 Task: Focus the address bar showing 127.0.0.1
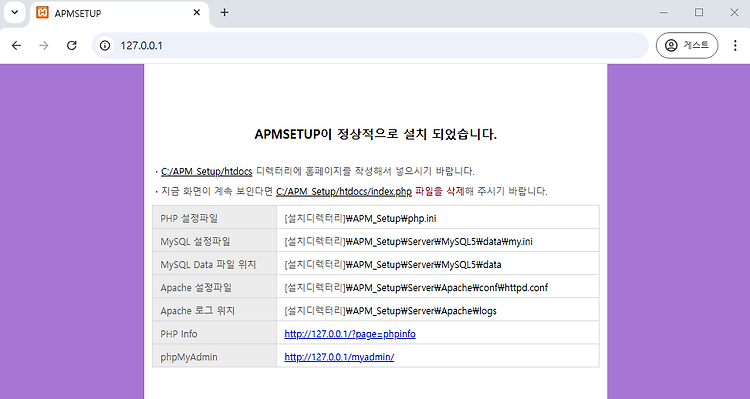pyautogui.click(x=370, y=45)
